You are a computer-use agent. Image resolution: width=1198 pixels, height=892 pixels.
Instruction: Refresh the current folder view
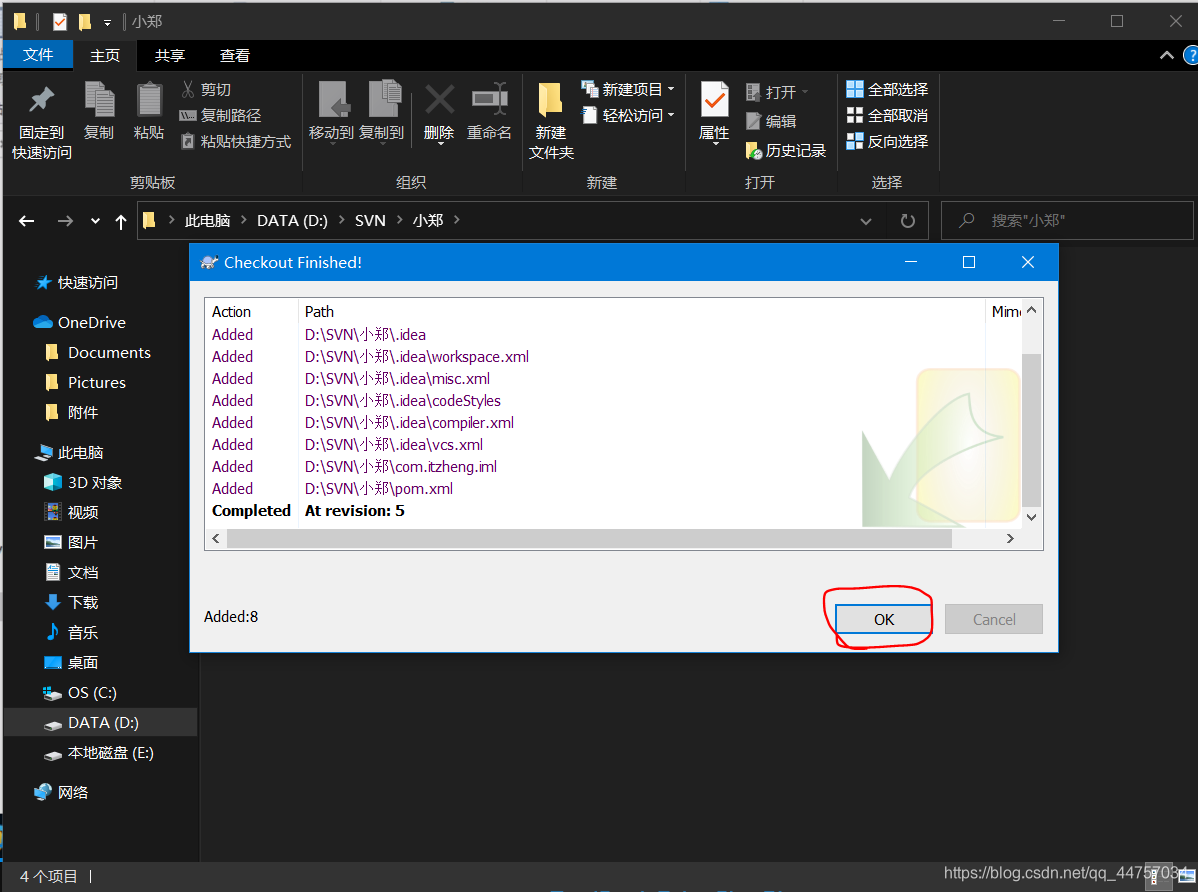pos(907,221)
